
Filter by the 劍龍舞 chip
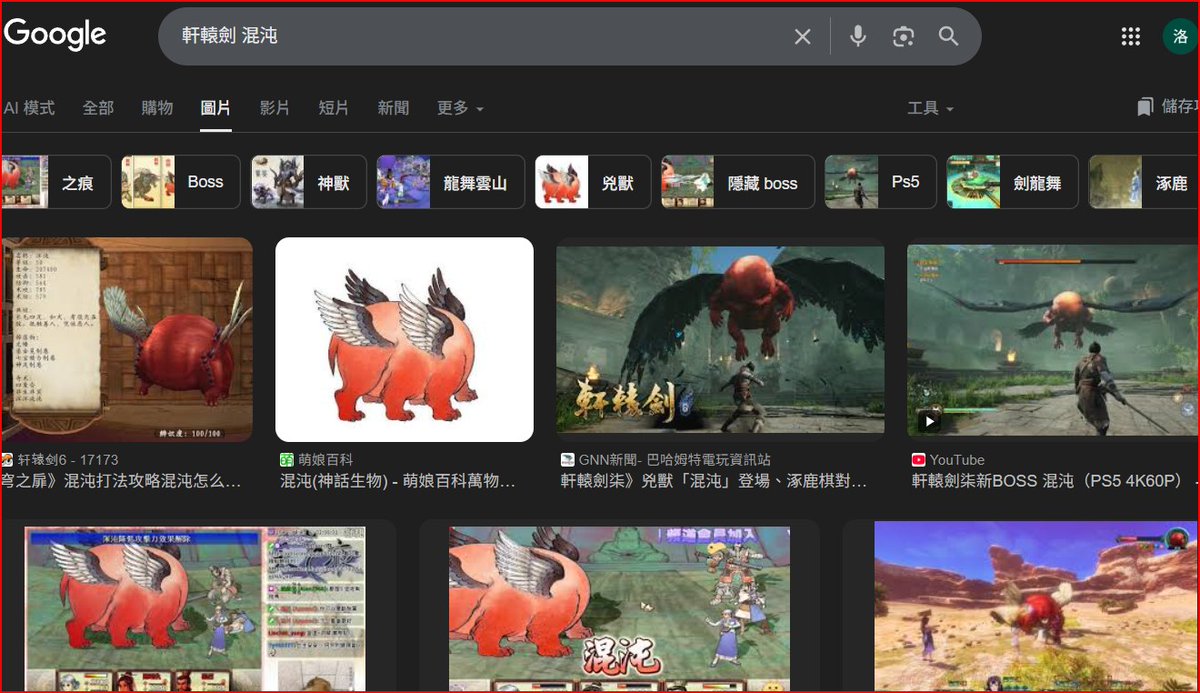click(x=1012, y=182)
